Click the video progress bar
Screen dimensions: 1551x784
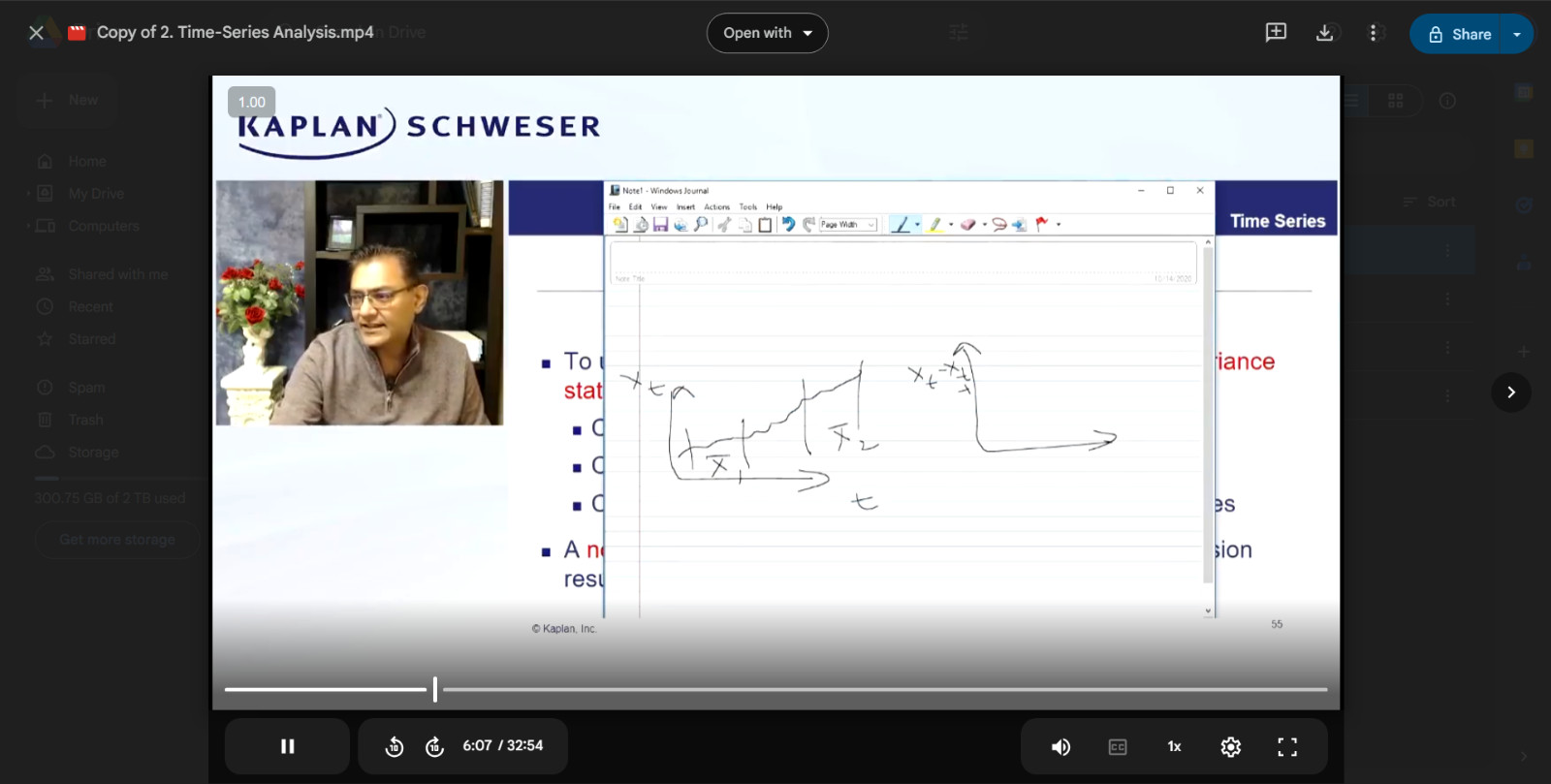775,690
